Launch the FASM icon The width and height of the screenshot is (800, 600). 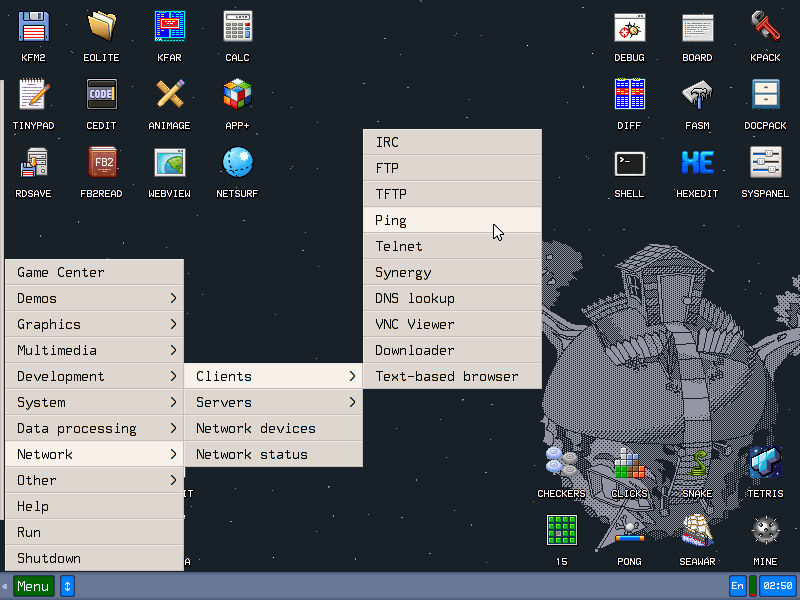(697, 94)
